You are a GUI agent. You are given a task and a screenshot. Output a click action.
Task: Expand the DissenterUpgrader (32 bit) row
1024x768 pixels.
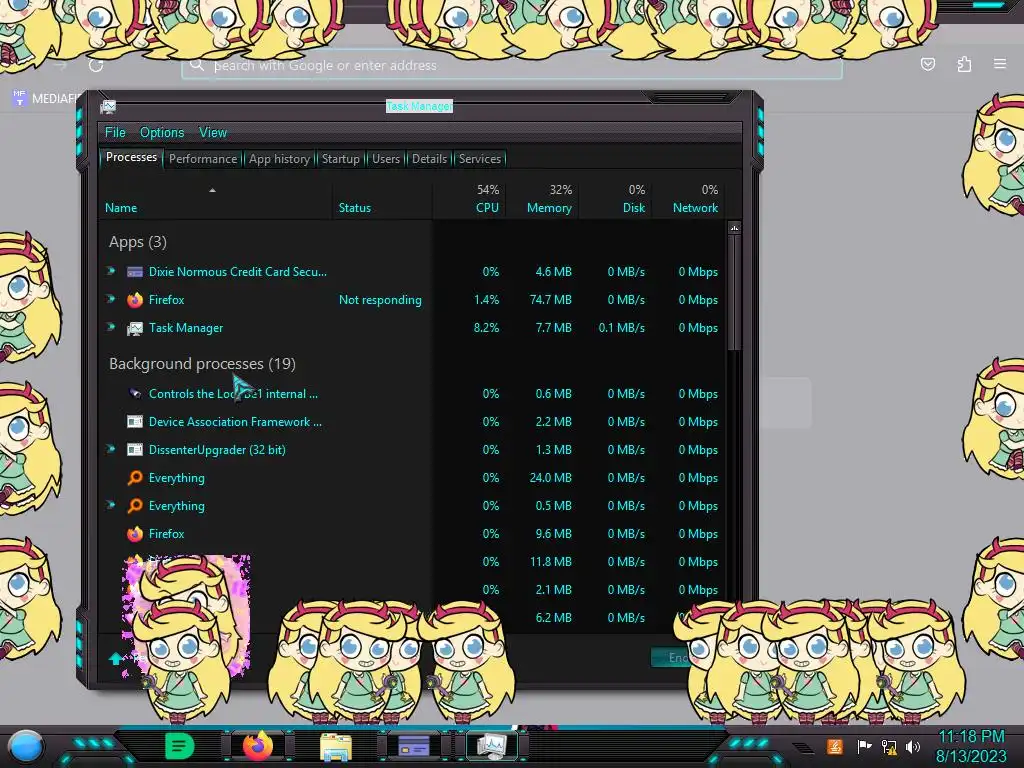pos(111,449)
